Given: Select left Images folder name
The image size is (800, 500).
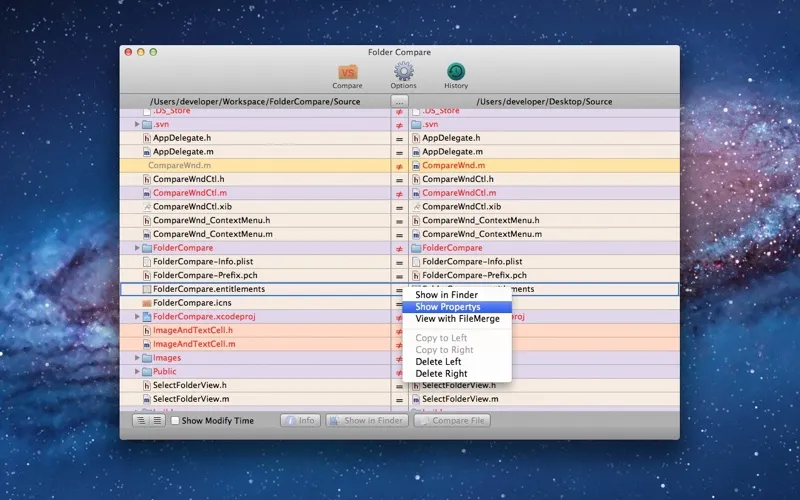Looking at the screenshot, I should coord(167,358).
